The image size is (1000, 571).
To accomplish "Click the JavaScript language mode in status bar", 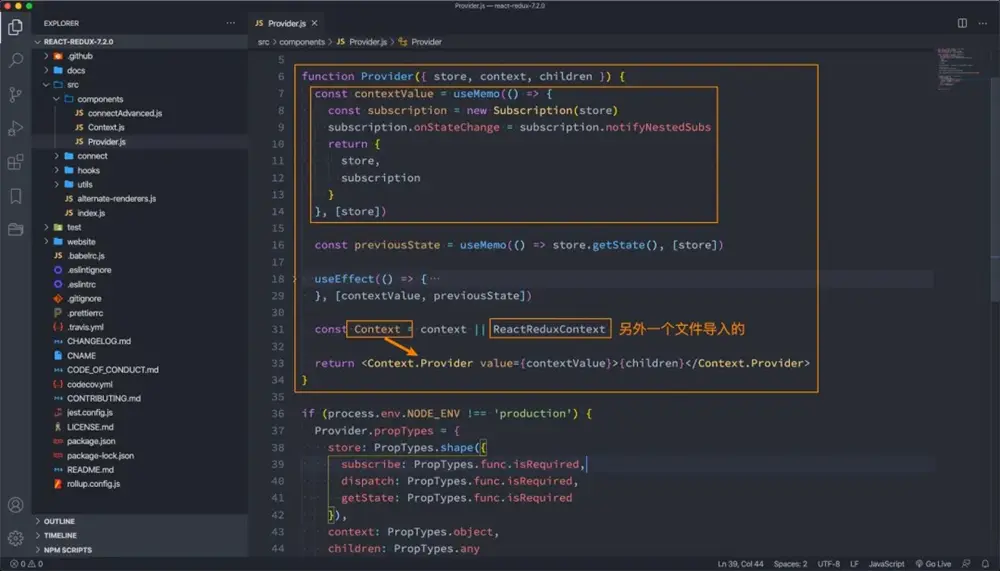I will (886, 564).
